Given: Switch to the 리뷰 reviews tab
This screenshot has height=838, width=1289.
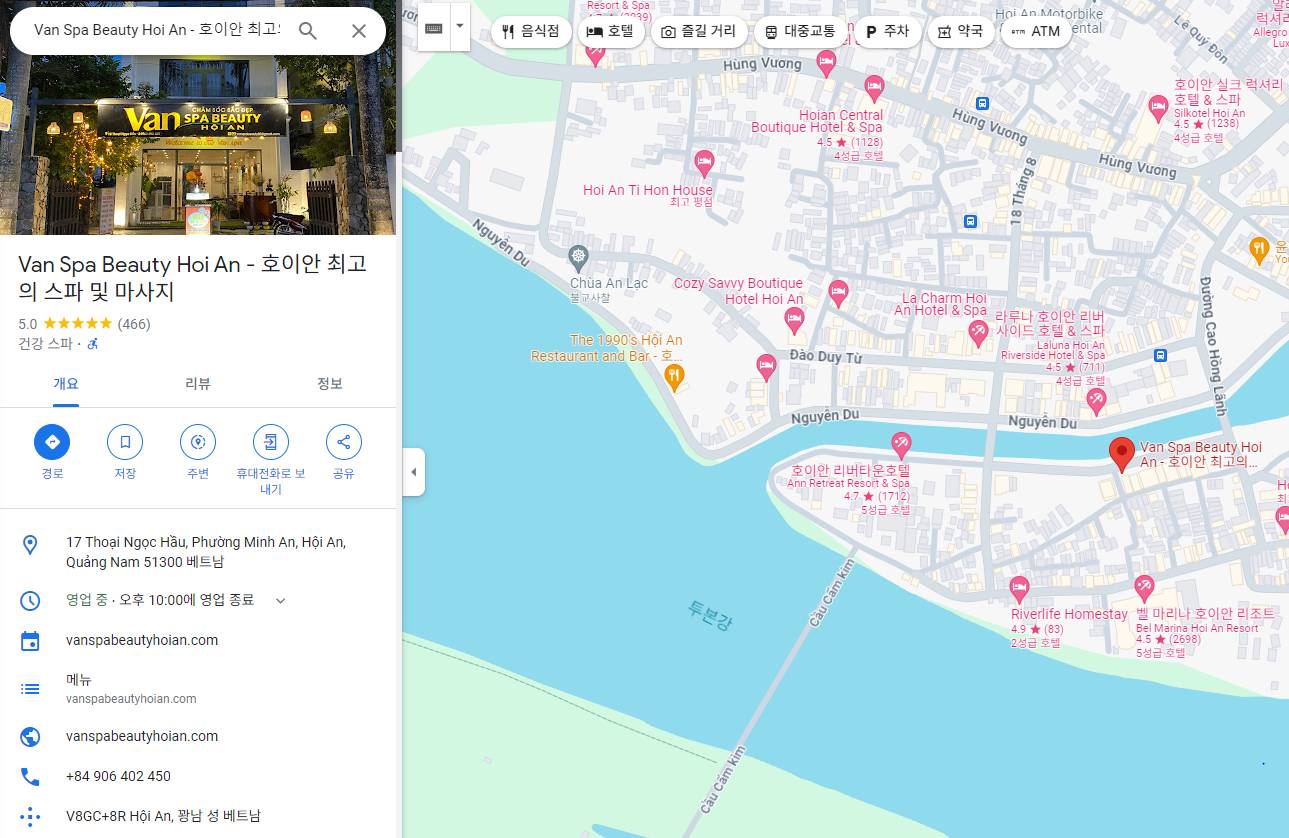Looking at the screenshot, I should (198, 384).
